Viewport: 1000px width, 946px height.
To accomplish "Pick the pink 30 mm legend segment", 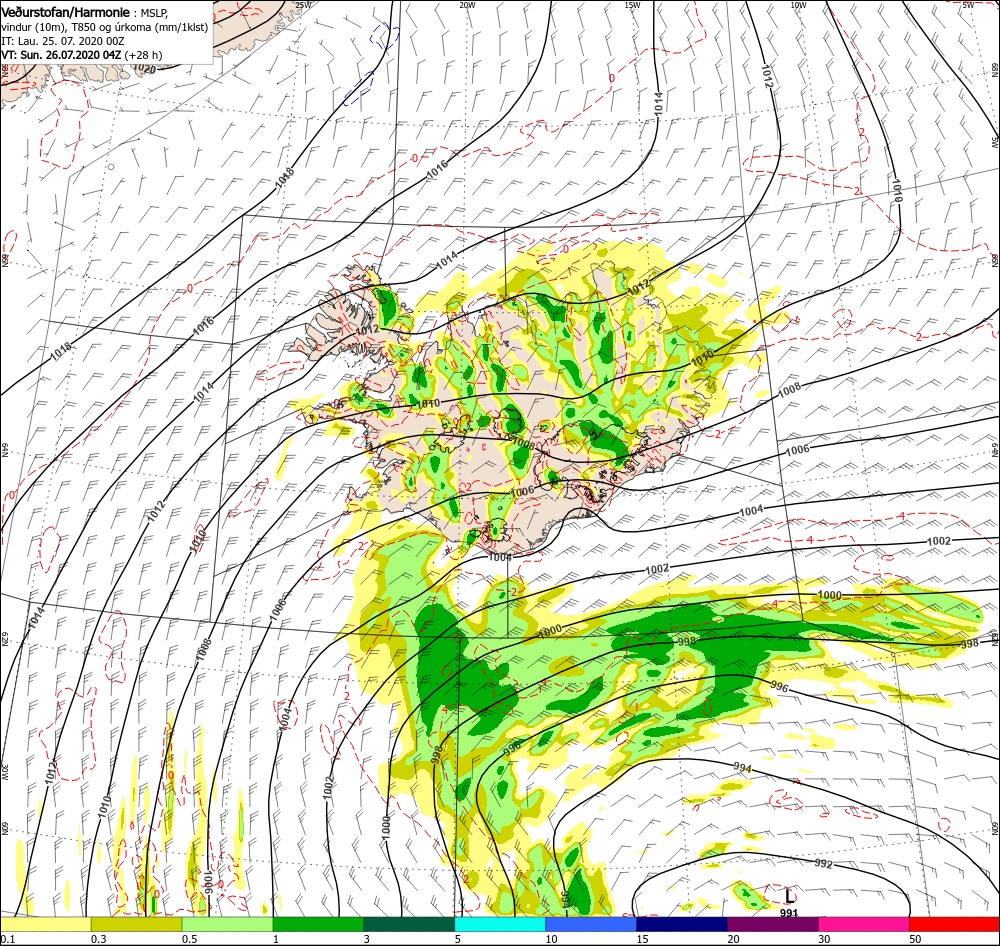I will click(x=864, y=924).
